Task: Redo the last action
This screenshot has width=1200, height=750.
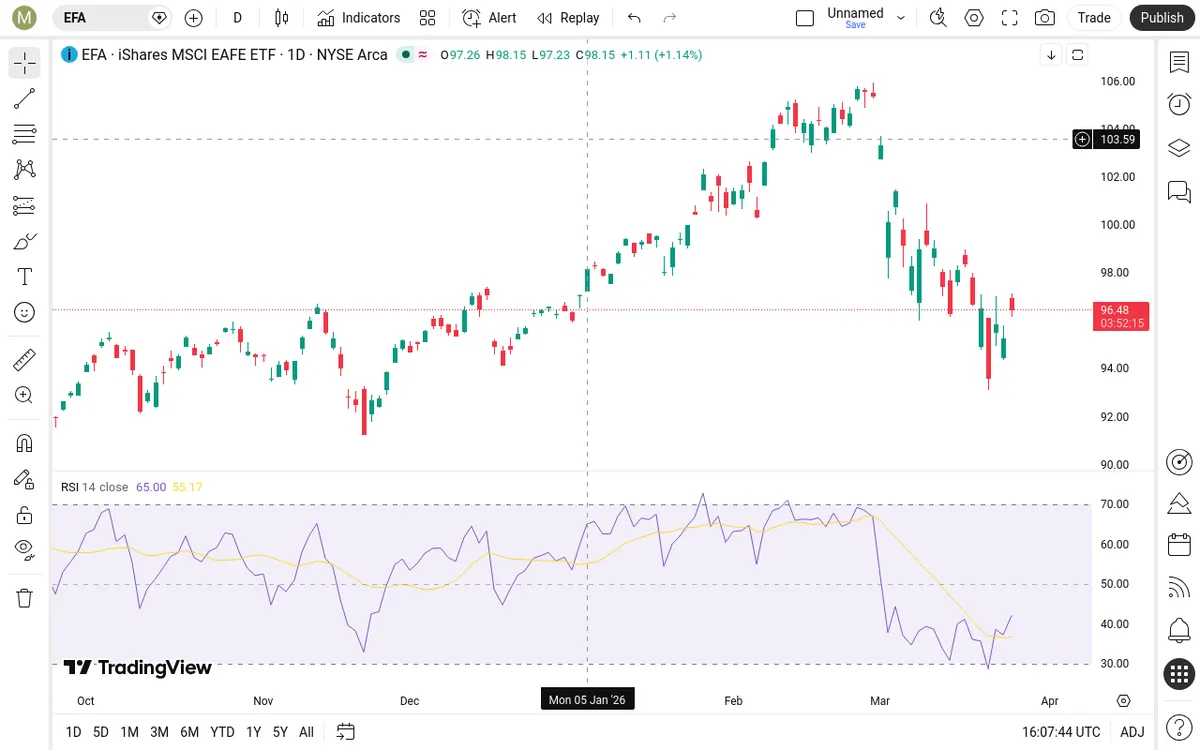Action: point(670,18)
